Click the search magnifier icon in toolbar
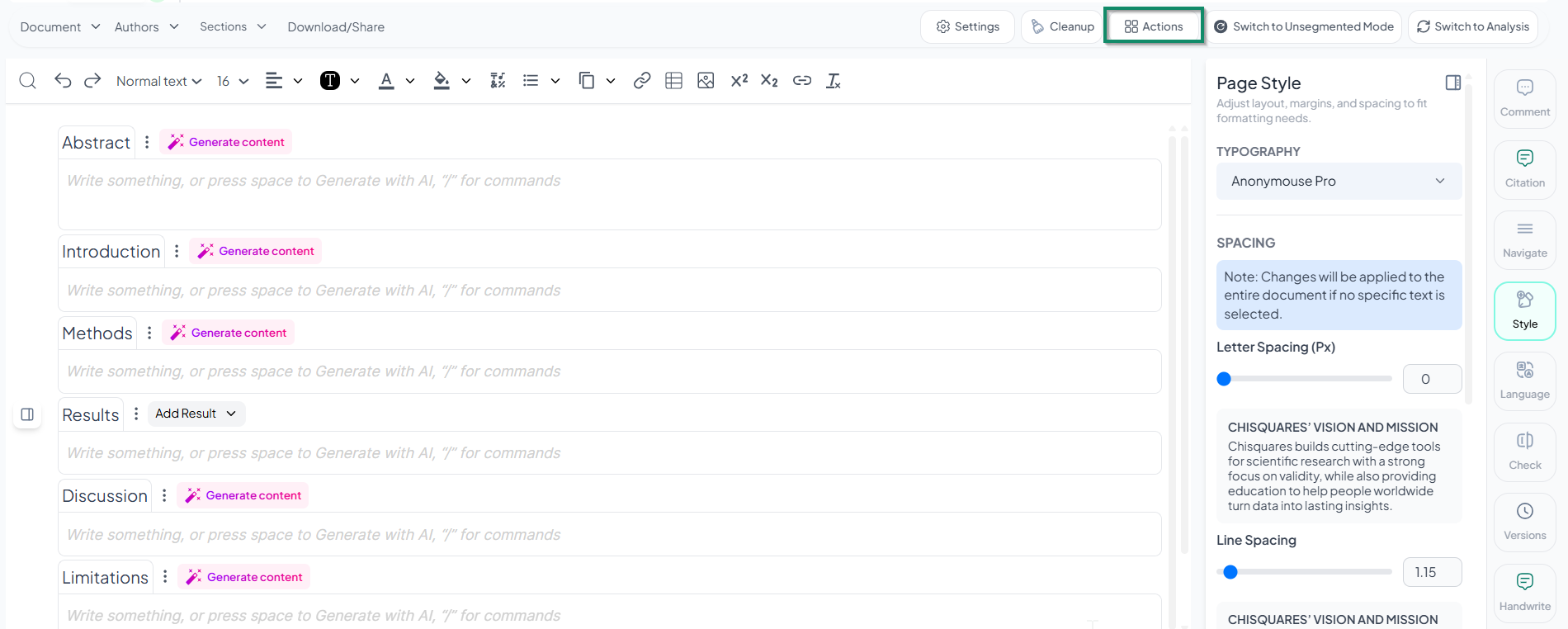The height and width of the screenshot is (629, 1568). coord(27,80)
